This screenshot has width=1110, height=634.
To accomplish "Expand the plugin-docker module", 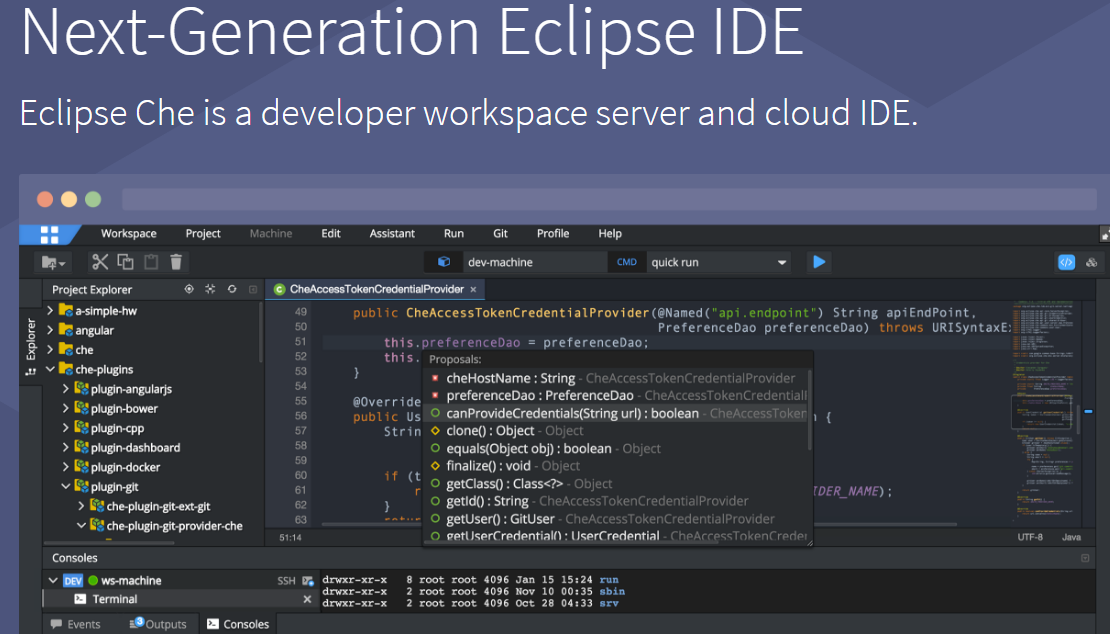I will tap(66, 467).
